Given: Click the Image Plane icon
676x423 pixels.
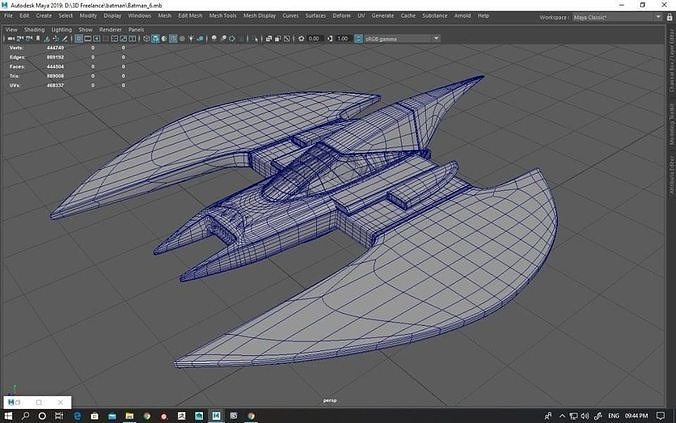Looking at the screenshot, I should tap(46, 38).
